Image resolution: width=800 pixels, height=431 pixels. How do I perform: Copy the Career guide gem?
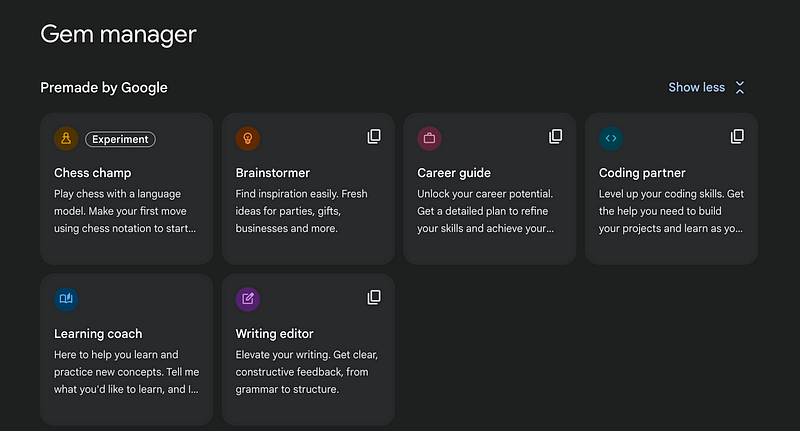tap(556, 136)
